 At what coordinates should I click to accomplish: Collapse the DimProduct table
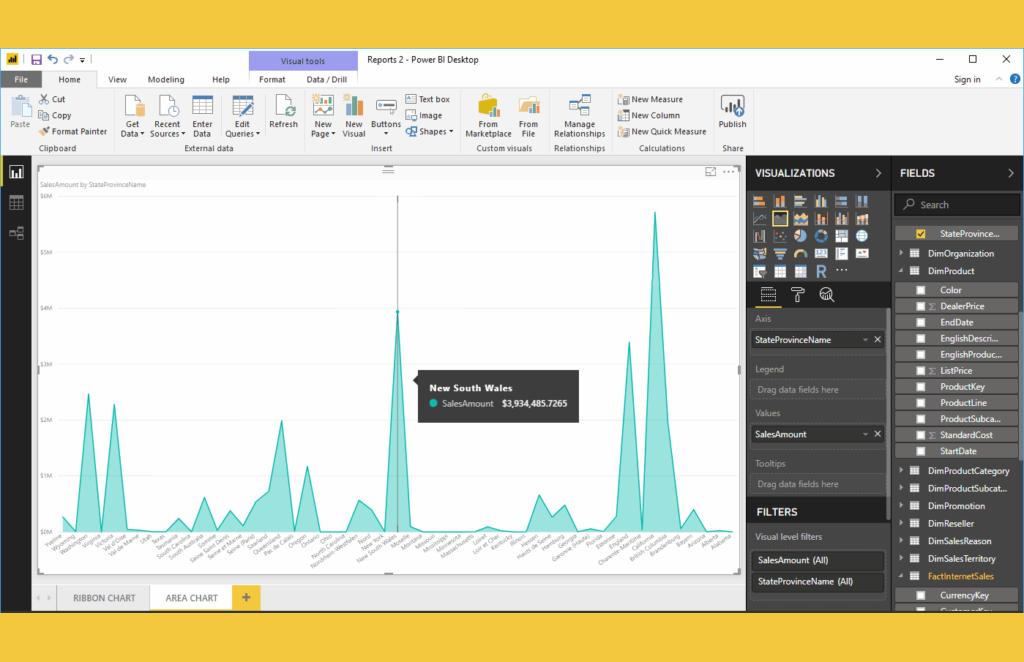tap(901, 270)
